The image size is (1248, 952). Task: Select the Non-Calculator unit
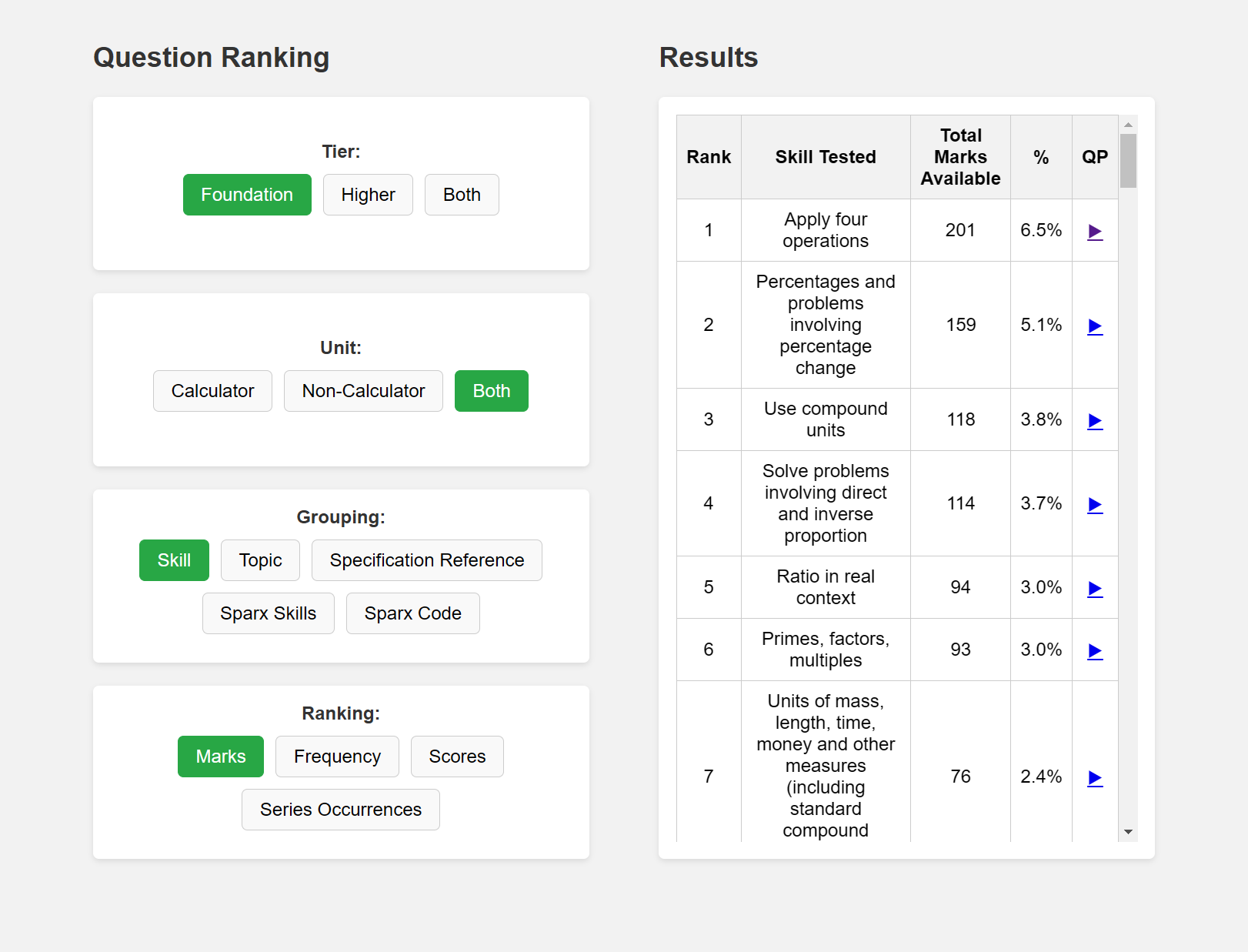tap(362, 391)
